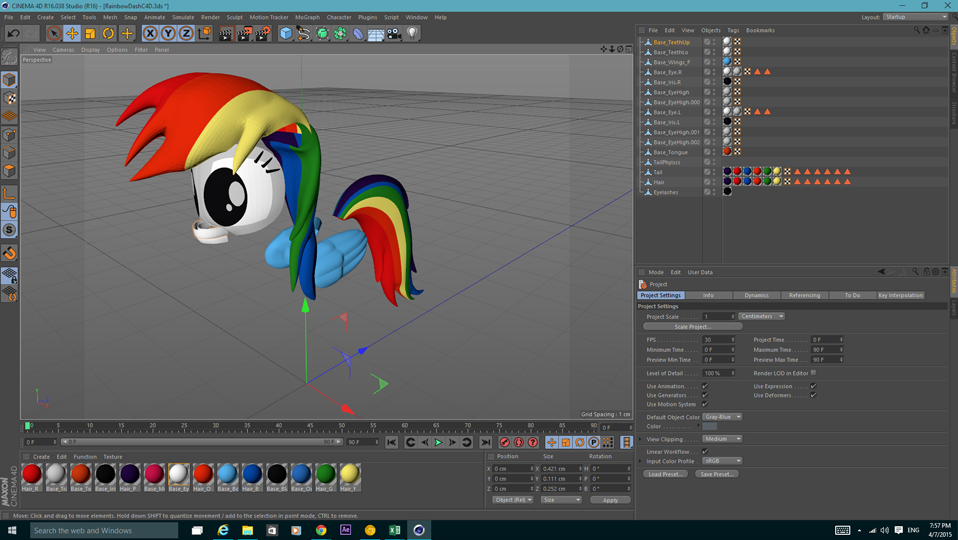This screenshot has height=540, width=958.
Task: Open the Size mode dropdown in coordinates
Action: [561, 500]
